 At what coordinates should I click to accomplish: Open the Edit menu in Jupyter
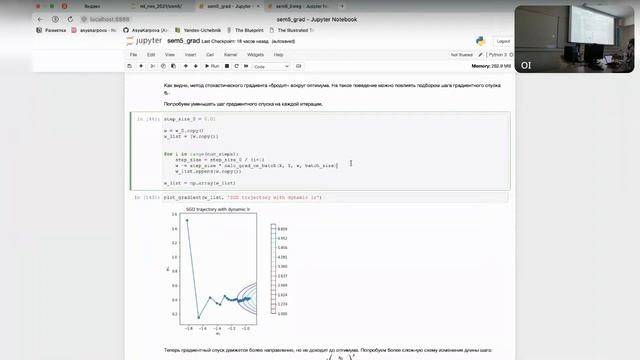pos(151,55)
